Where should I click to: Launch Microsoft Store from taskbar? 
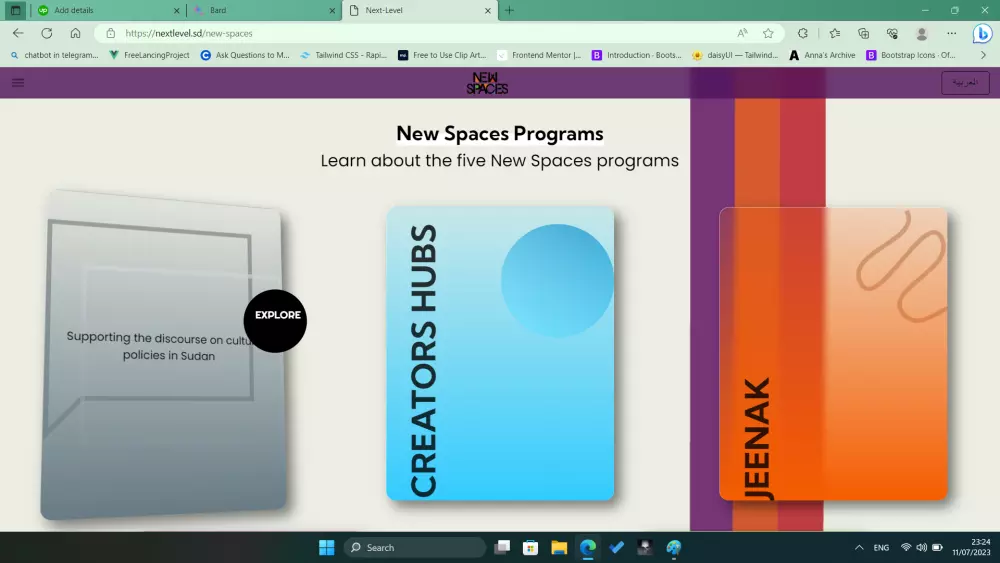point(531,547)
